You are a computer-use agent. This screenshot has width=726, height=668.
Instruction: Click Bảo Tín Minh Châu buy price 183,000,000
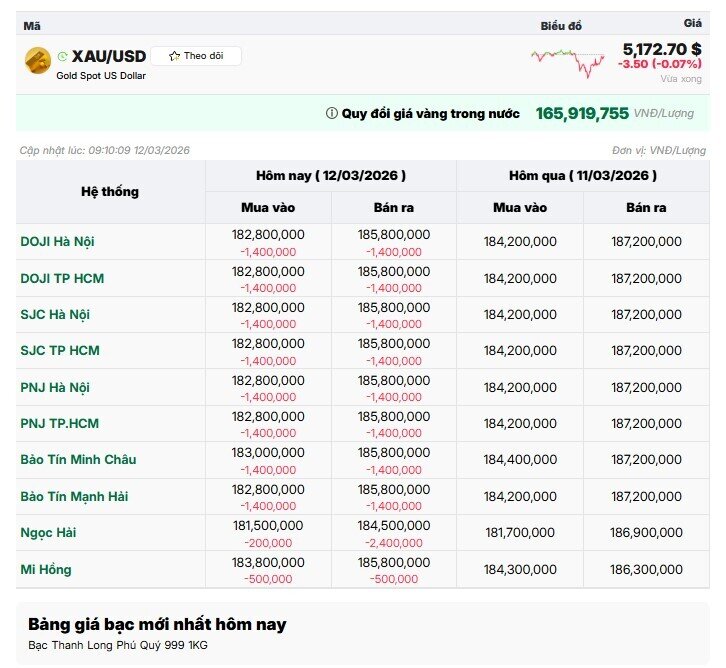(268, 453)
